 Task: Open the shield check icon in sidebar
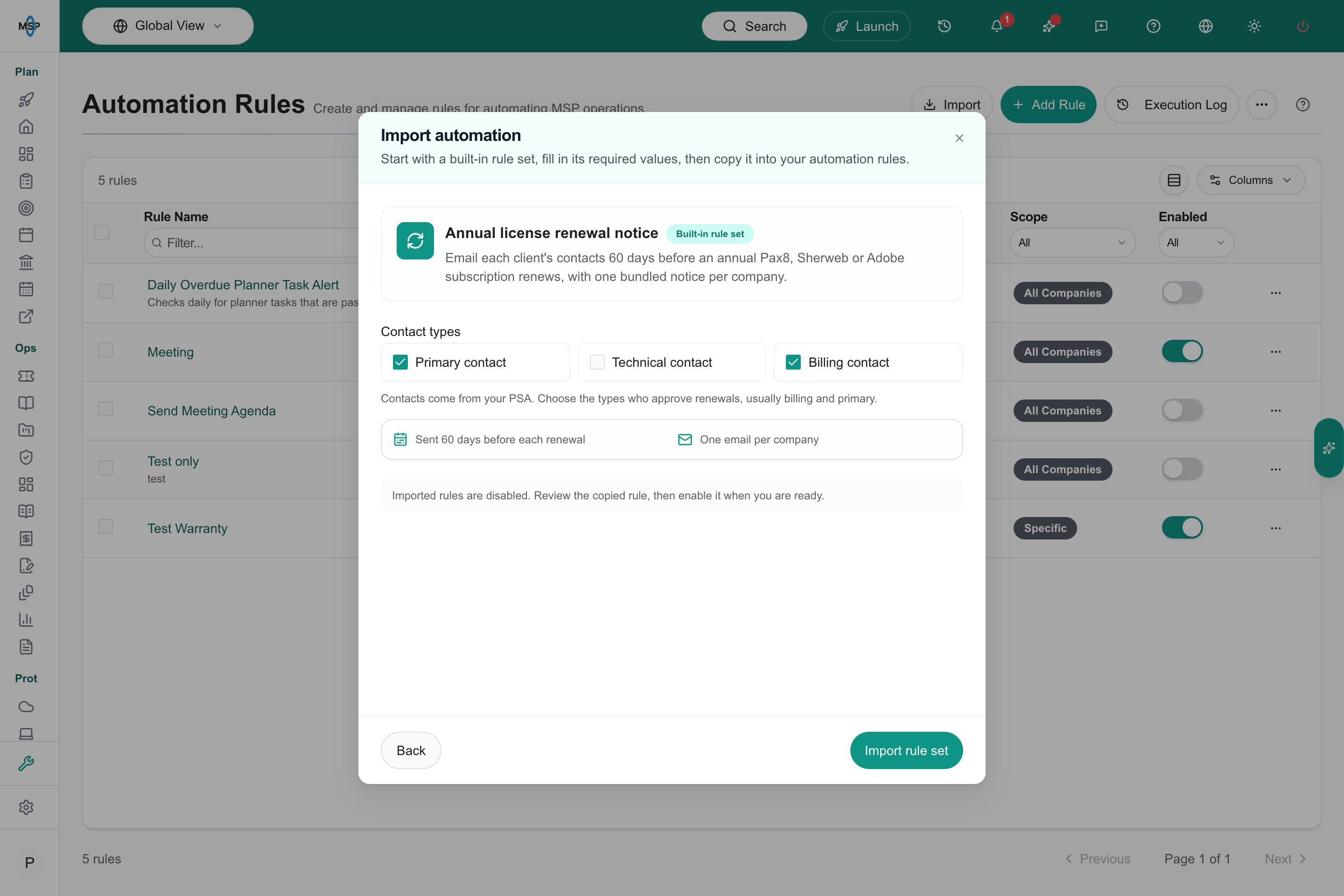coord(26,457)
